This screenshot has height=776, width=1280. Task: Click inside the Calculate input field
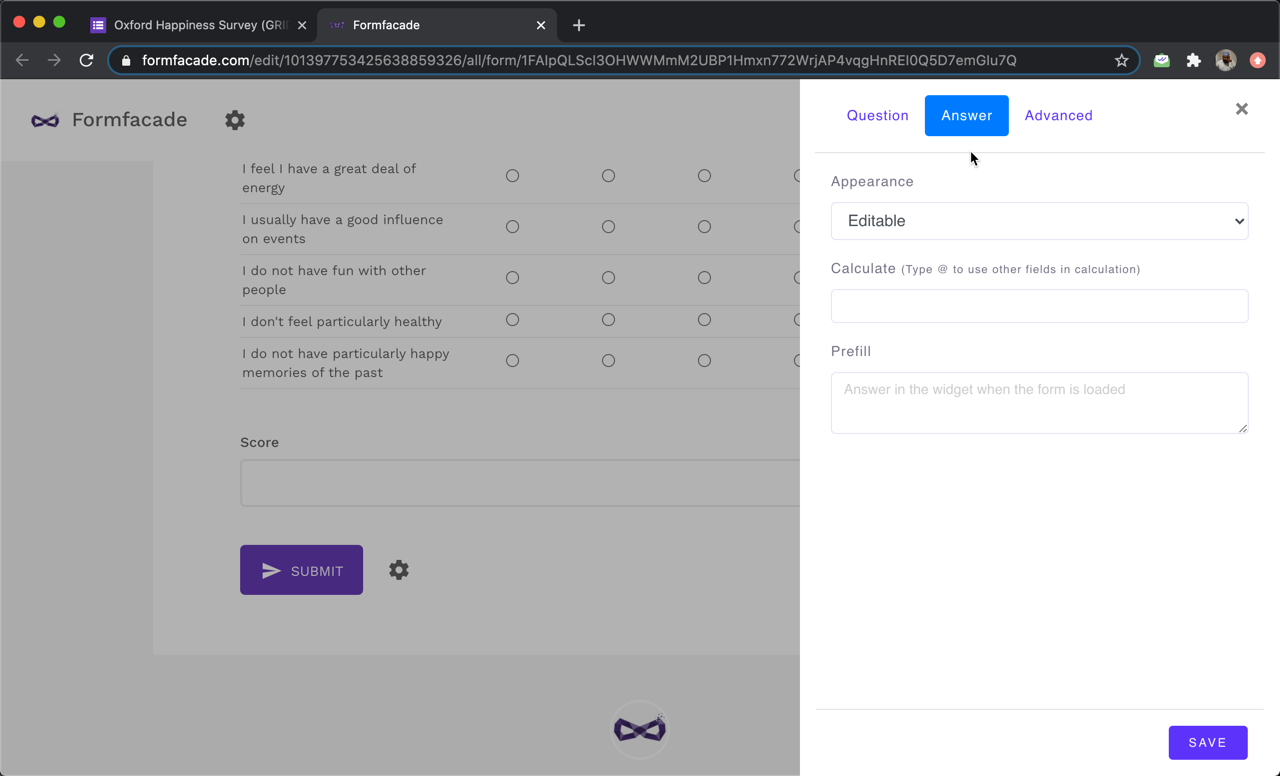click(x=1039, y=305)
